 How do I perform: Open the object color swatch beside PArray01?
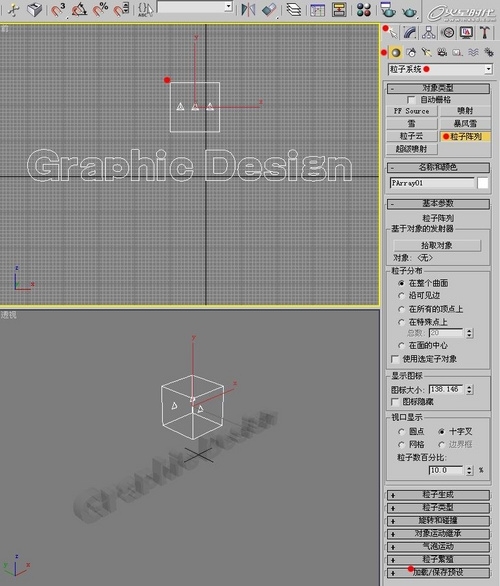click(483, 183)
